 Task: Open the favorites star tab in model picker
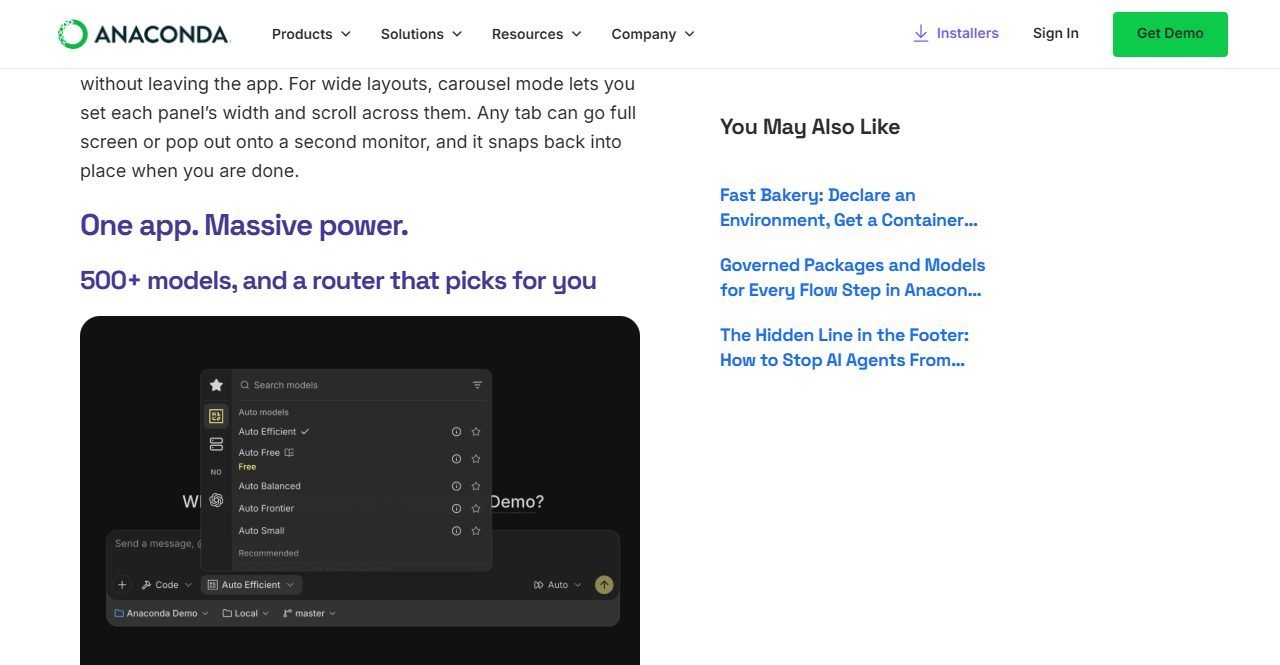click(216, 385)
